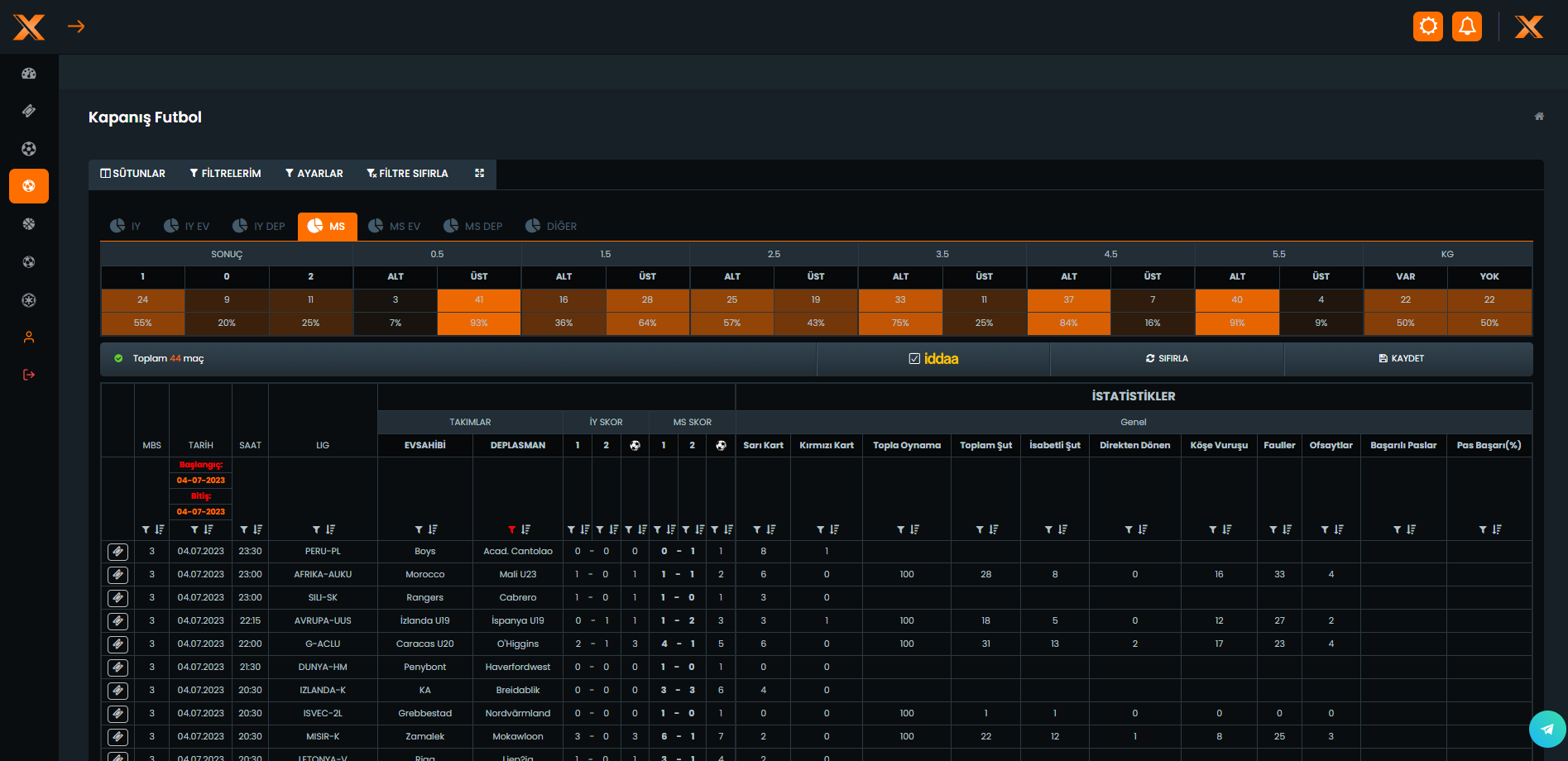Viewport: 1568px width, 761px height.
Task: Click the basketball icon in left sidebar
Action: pyautogui.click(x=29, y=224)
